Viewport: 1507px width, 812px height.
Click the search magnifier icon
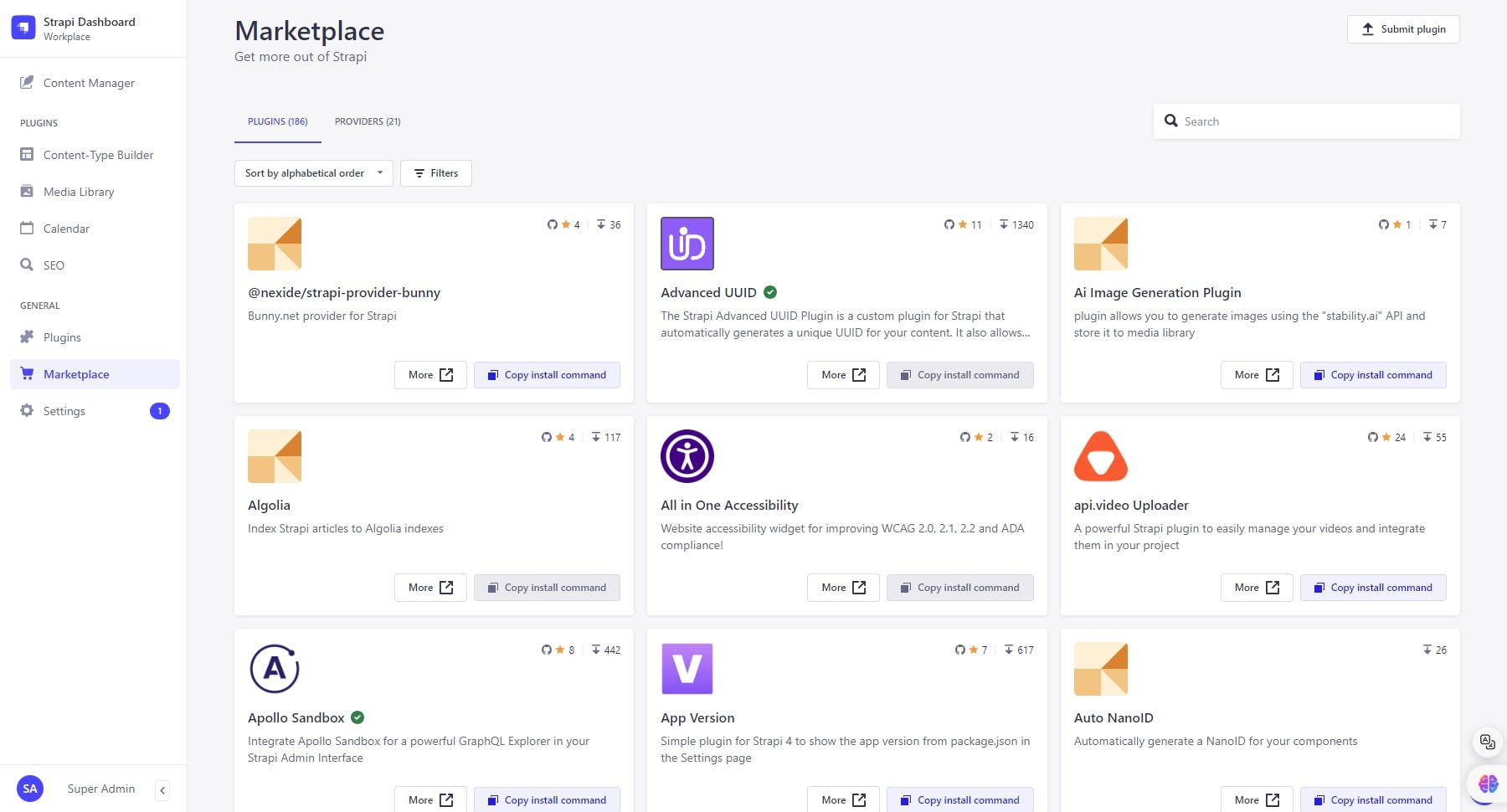pyautogui.click(x=1171, y=121)
